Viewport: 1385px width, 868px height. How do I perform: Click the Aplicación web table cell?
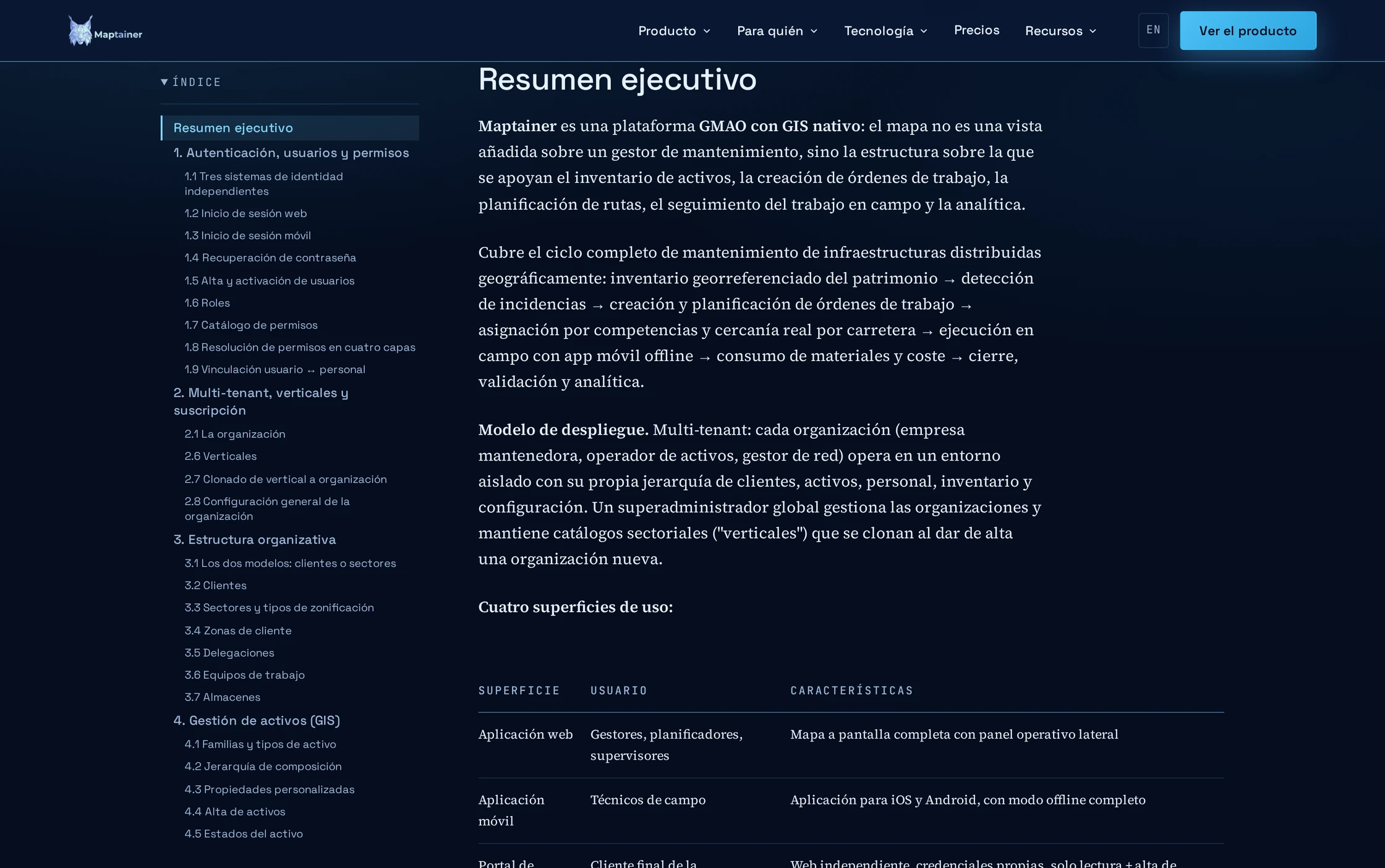point(526,734)
